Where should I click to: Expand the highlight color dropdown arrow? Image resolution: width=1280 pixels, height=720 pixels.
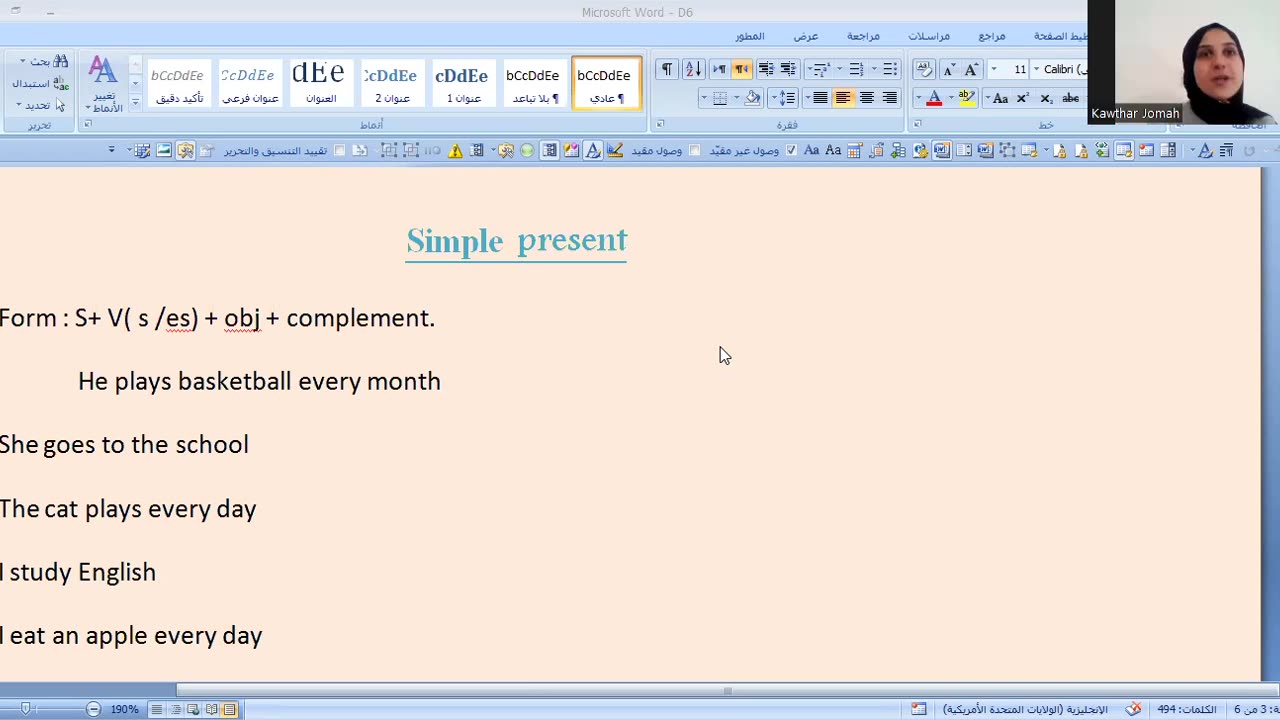pos(951,98)
